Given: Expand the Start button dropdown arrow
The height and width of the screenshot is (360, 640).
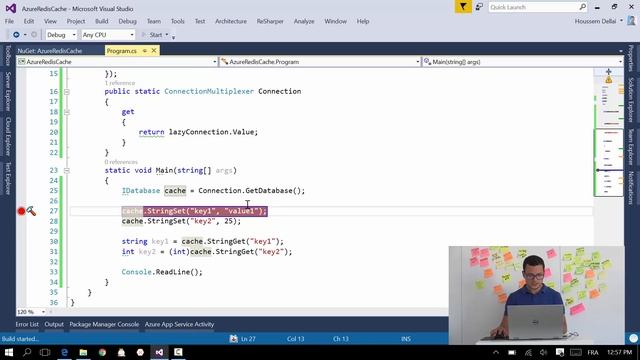Looking at the screenshot, I should (167, 35).
